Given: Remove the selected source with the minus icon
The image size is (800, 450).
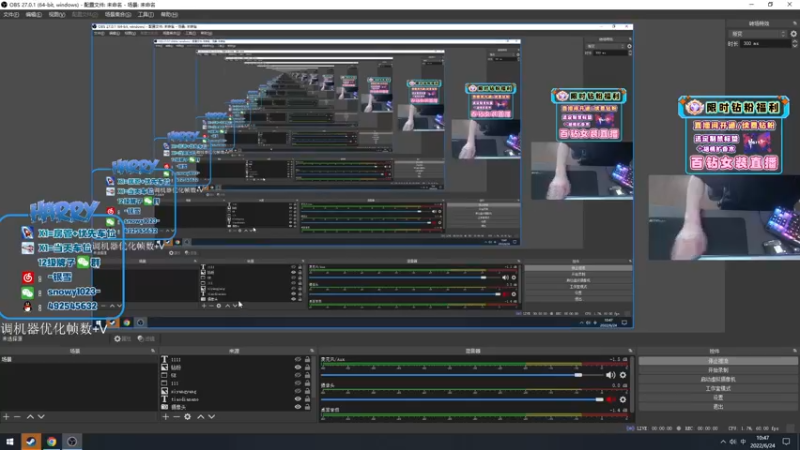Looking at the screenshot, I should [177, 417].
